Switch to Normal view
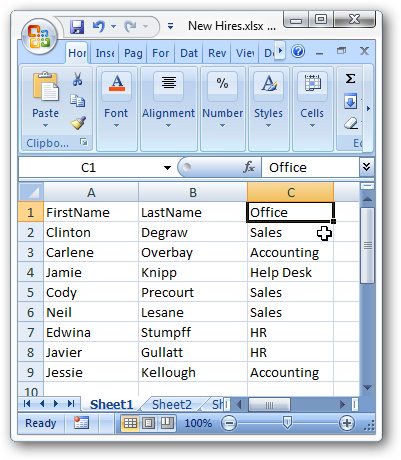The width and height of the screenshot is (401, 460). coord(130,423)
